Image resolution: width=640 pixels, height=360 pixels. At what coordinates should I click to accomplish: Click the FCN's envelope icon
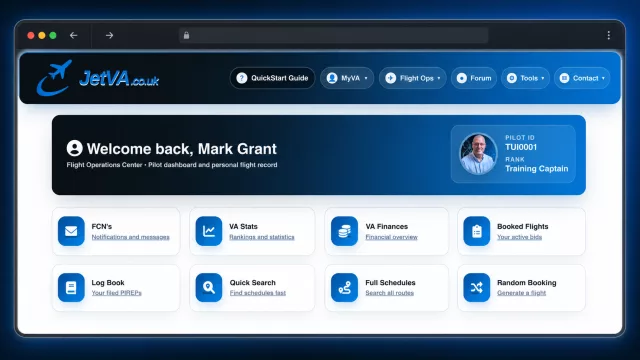pos(71,231)
